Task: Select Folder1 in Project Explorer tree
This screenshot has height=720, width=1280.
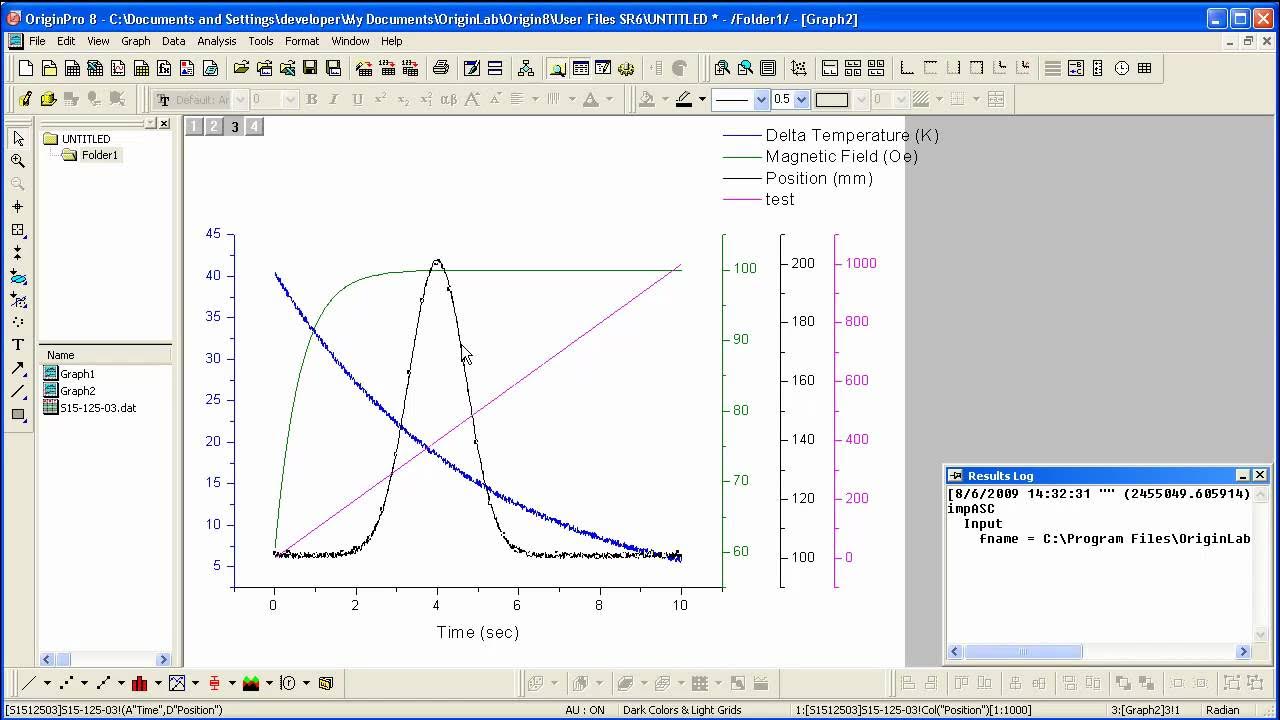Action: click(100, 155)
